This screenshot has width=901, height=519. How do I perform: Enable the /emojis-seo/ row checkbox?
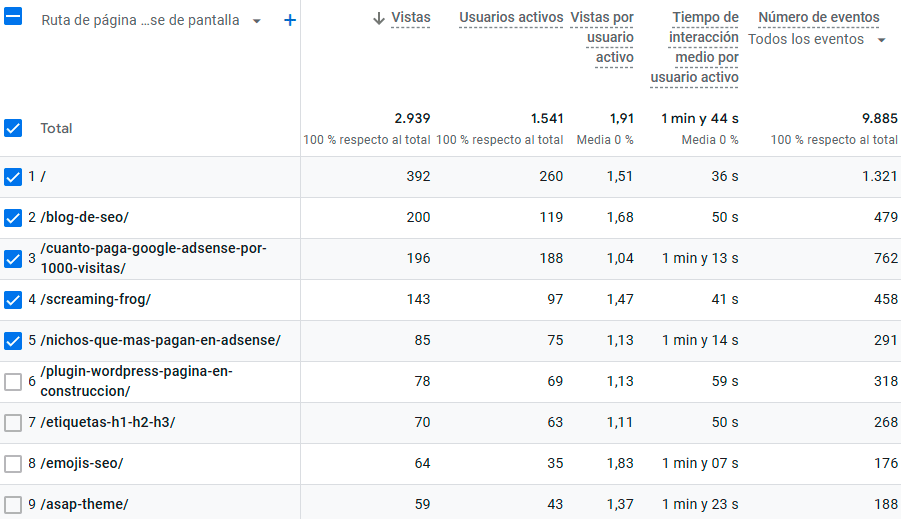(x=13, y=464)
